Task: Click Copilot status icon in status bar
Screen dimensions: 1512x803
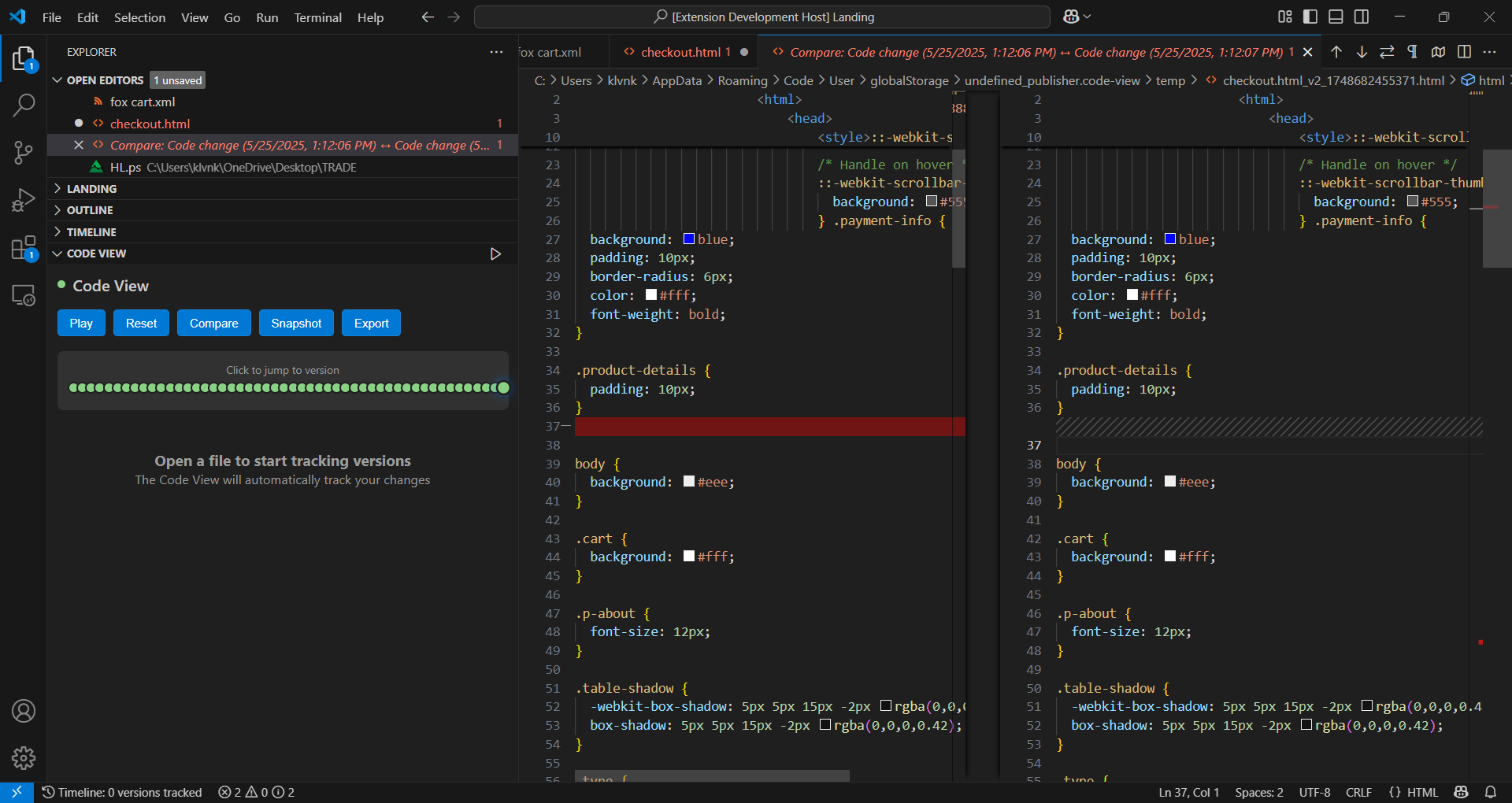Action: (x=1462, y=792)
